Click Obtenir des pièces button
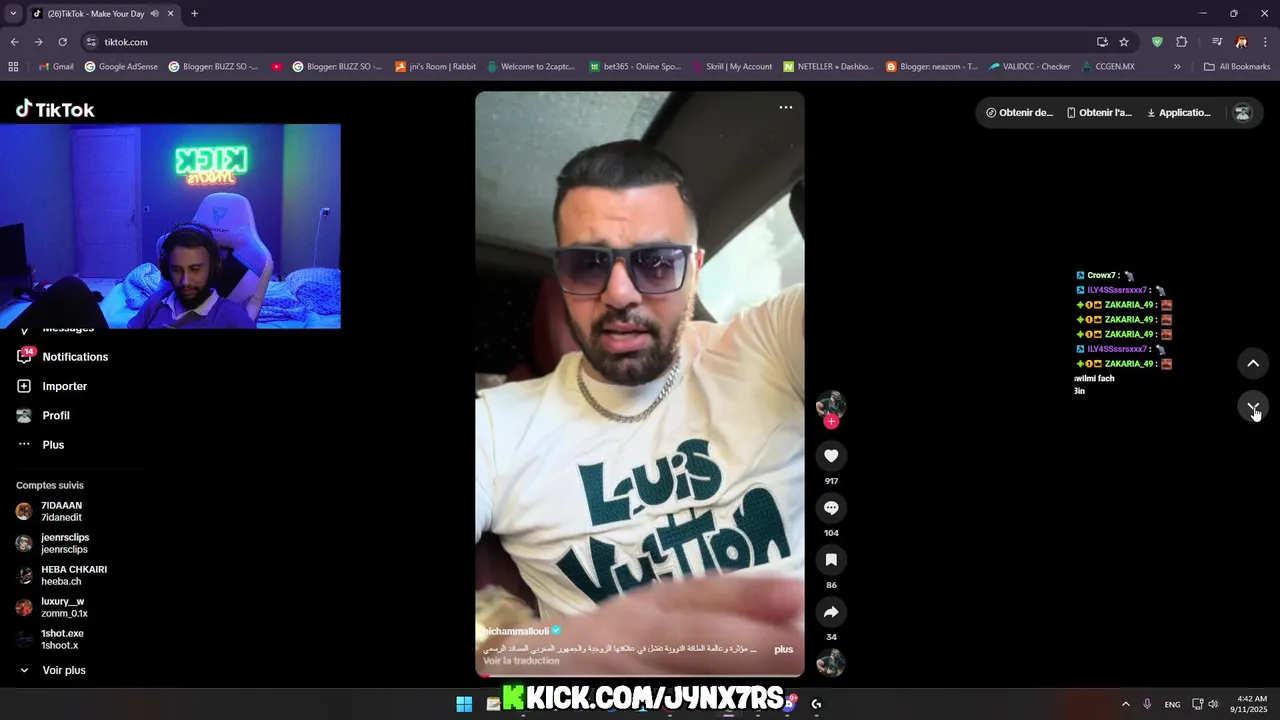The image size is (1280, 720). (x=1019, y=113)
